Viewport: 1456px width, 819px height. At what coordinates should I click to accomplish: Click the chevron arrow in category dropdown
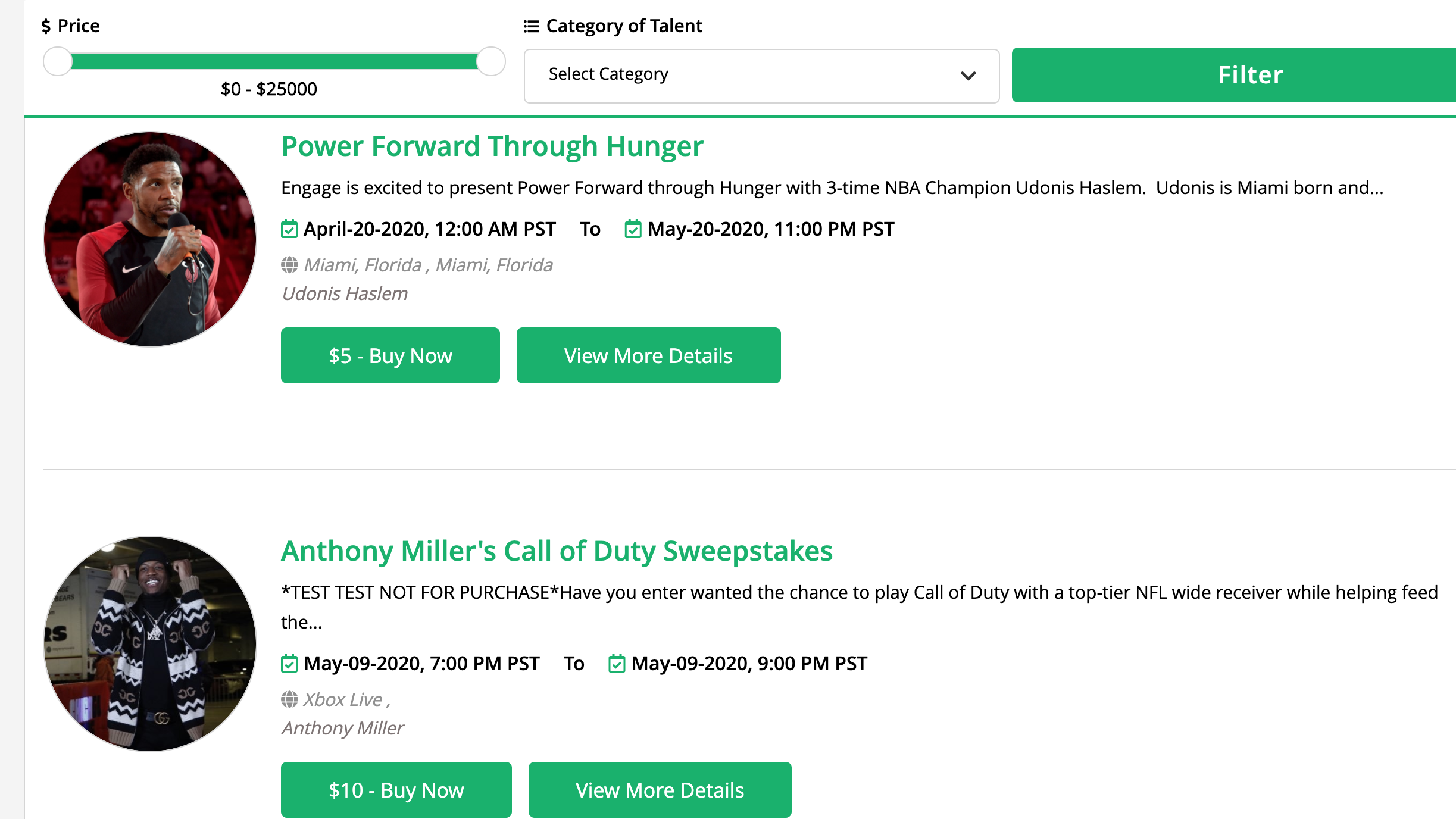click(x=968, y=76)
